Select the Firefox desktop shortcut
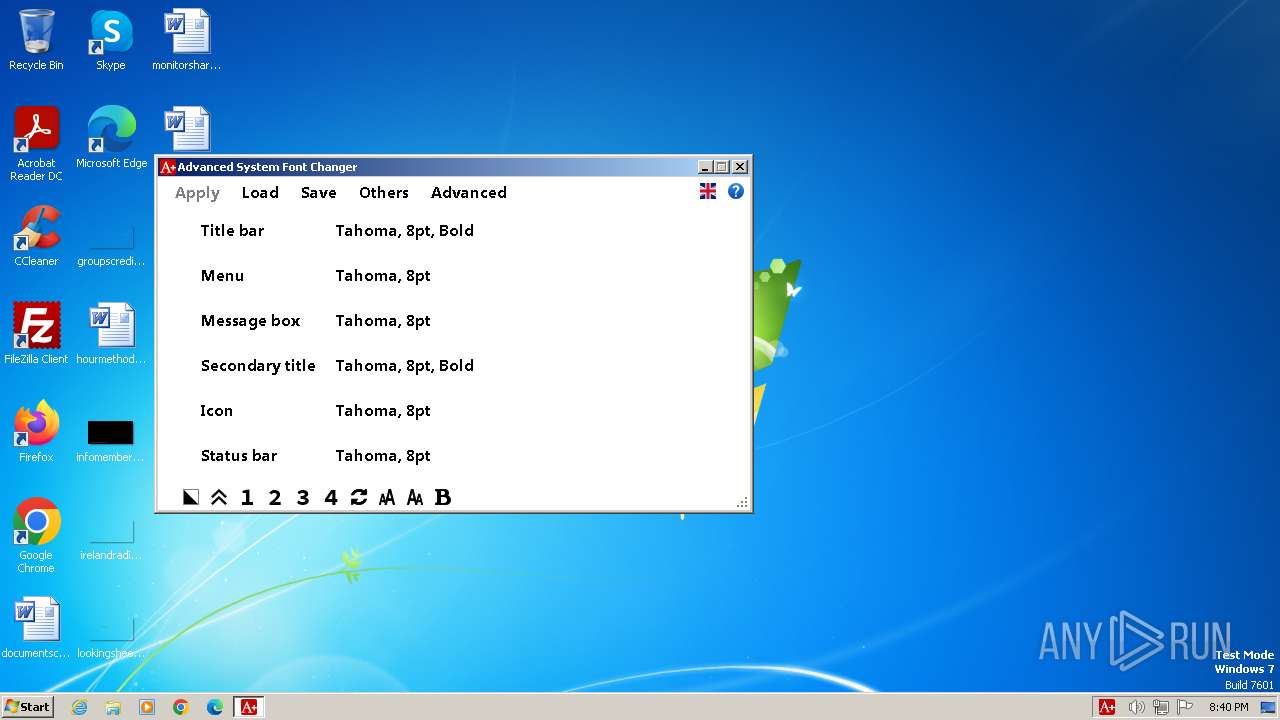1280x720 pixels. [36, 432]
